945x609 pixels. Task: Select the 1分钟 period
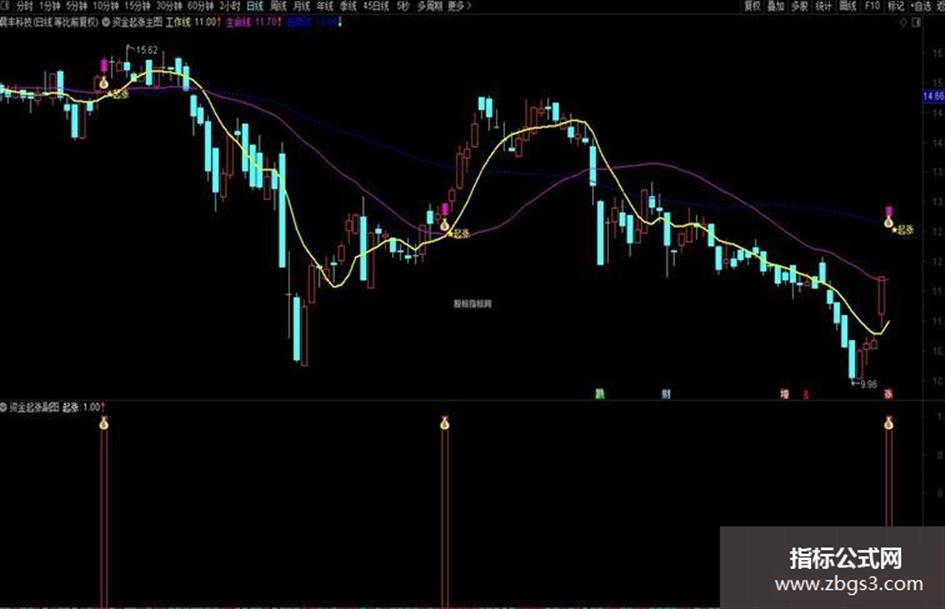click(49, 6)
